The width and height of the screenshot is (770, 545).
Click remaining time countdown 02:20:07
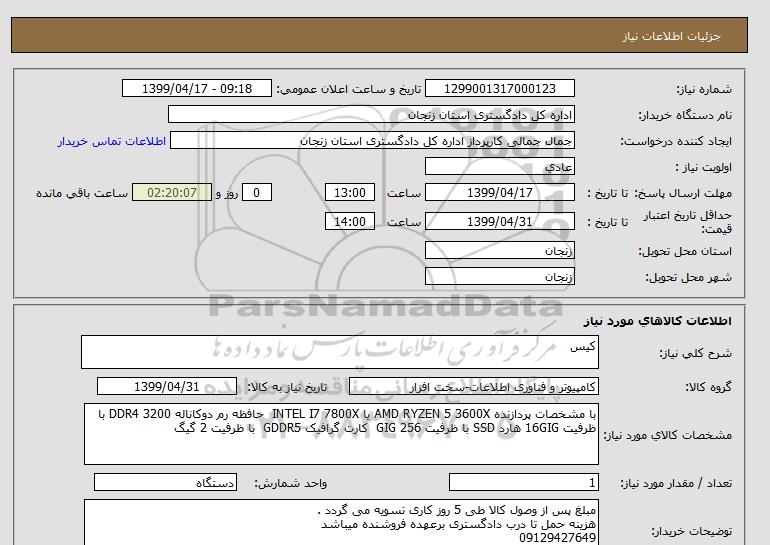[x=172, y=192]
